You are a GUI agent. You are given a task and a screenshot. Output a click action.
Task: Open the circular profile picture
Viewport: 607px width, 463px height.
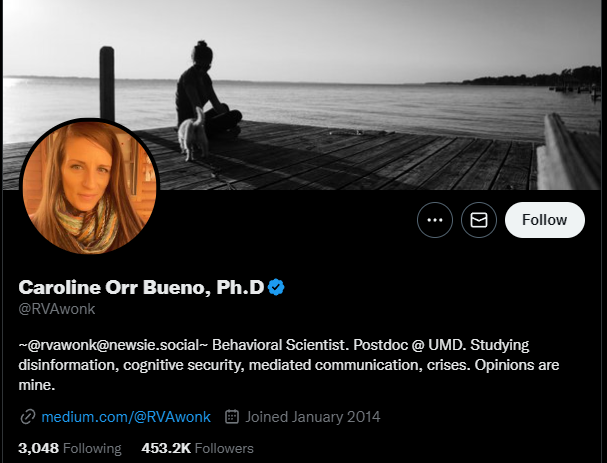[x=89, y=190]
